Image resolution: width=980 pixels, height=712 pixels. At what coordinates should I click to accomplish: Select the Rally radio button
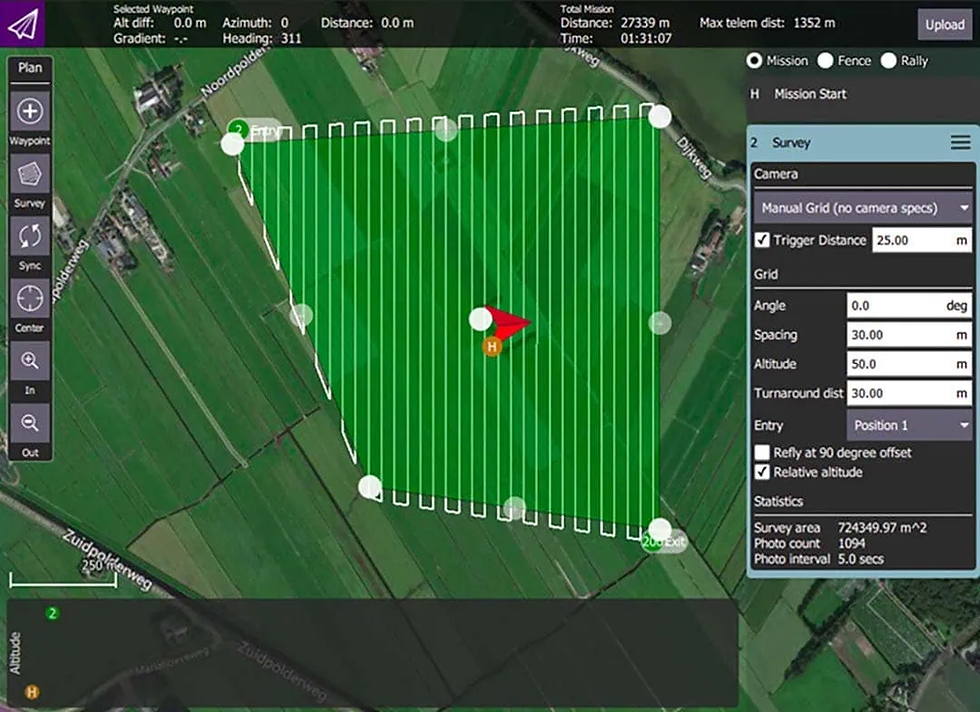point(888,61)
